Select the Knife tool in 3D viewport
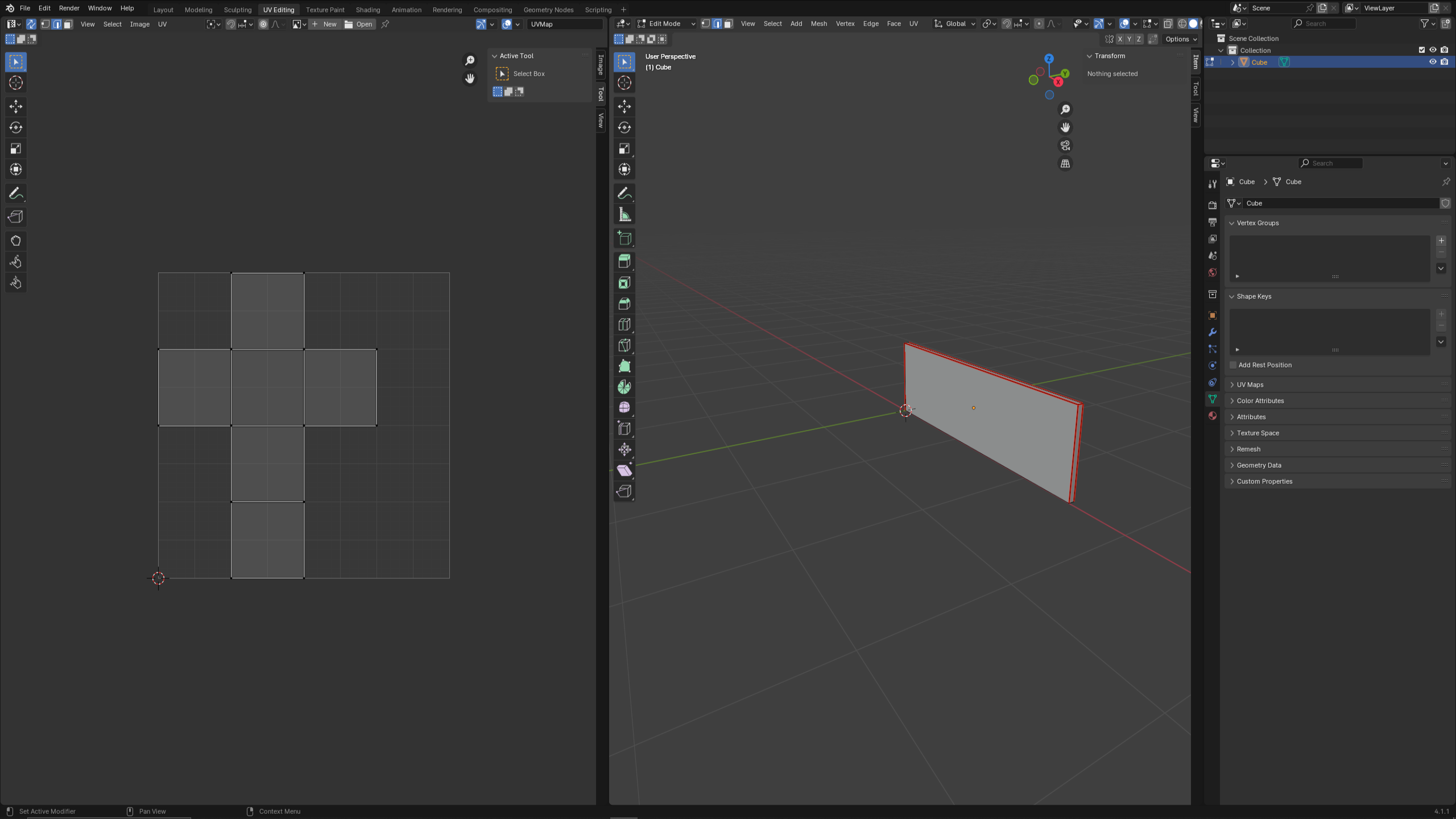The image size is (1456, 819). tap(624, 345)
